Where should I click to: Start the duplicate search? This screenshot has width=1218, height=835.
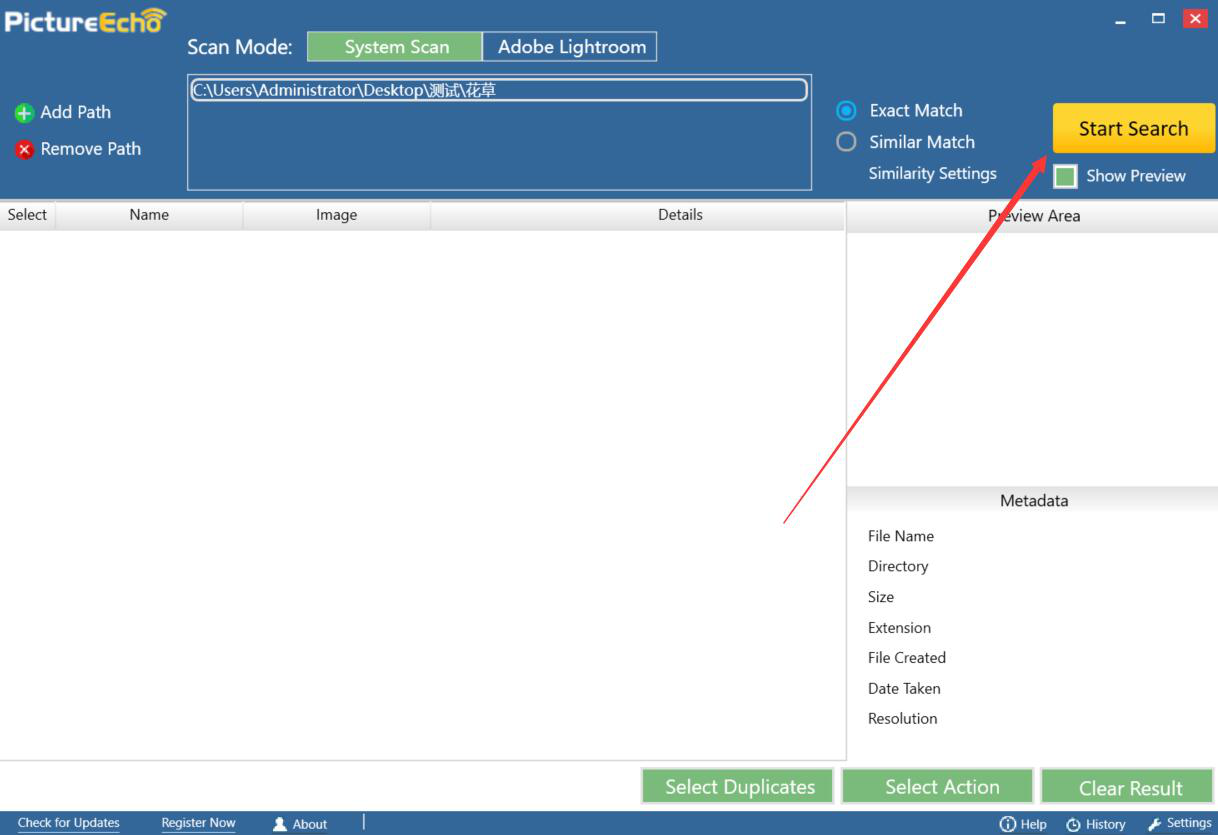[x=1134, y=128]
